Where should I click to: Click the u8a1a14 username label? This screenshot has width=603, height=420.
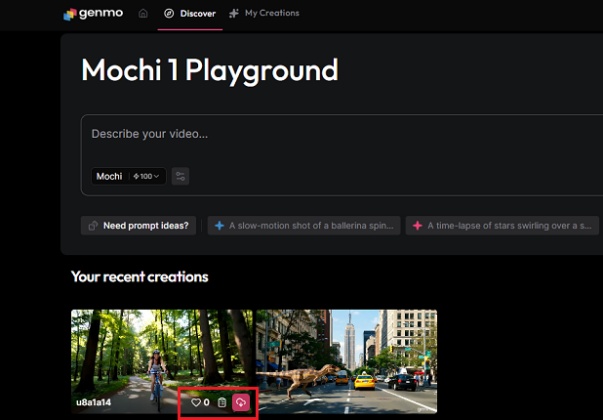pos(93,402)
